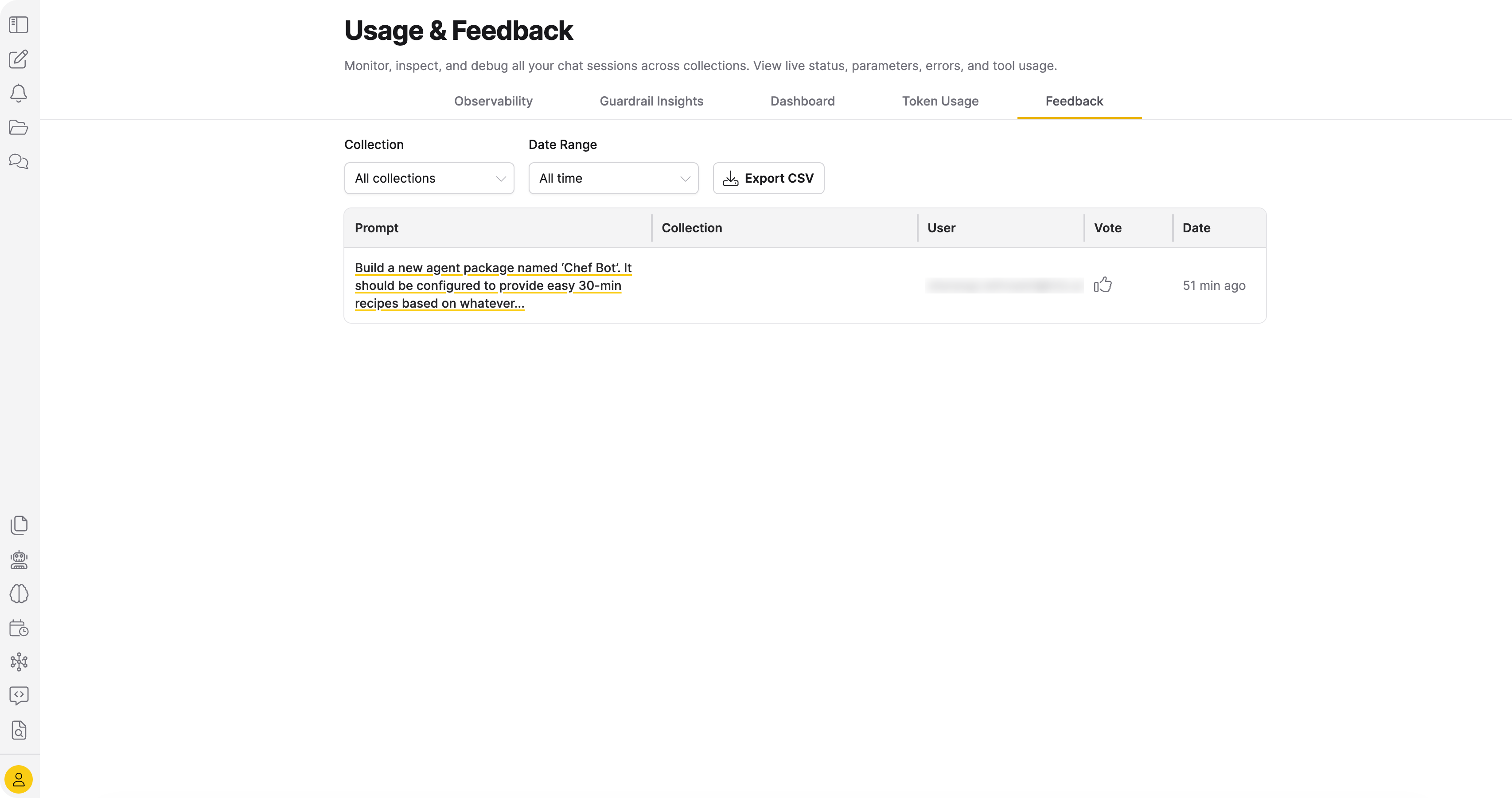Click the thumbs-up vote icon

tap(1103, 285)
